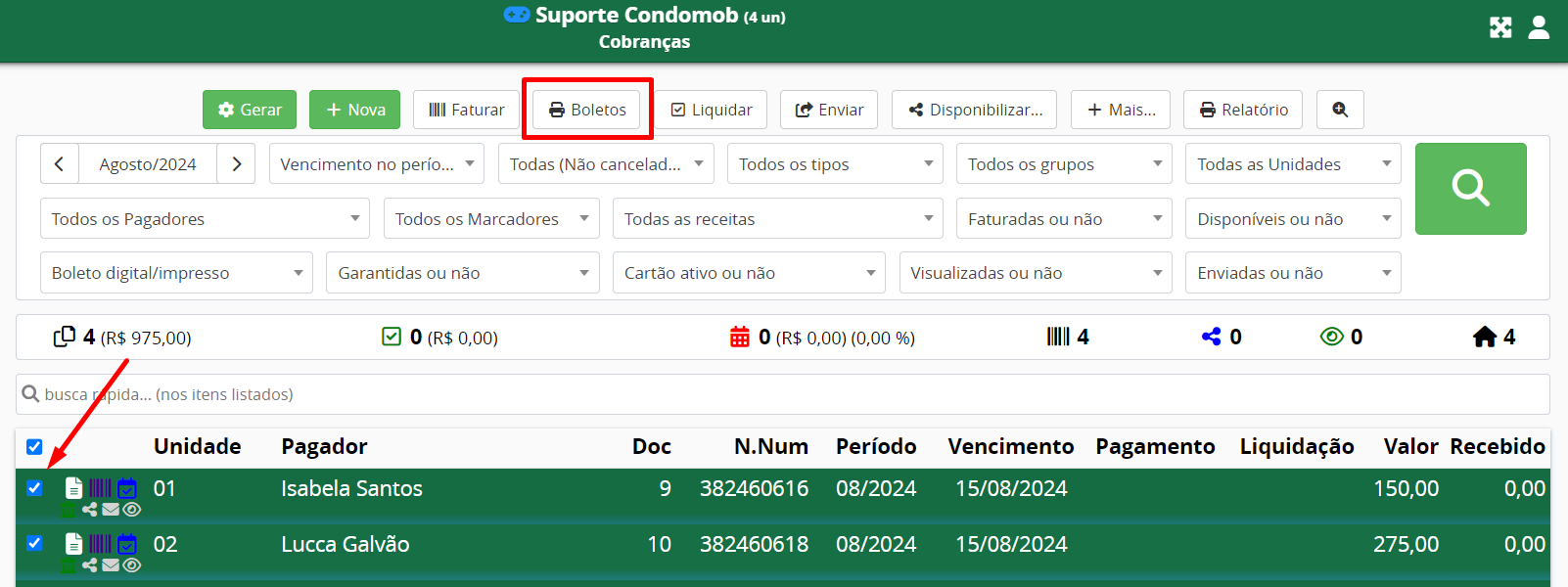This screenshot has height=587, width=1568.
Task: Click barcode icon in Isabela Santos row
Action: point(100,488)
